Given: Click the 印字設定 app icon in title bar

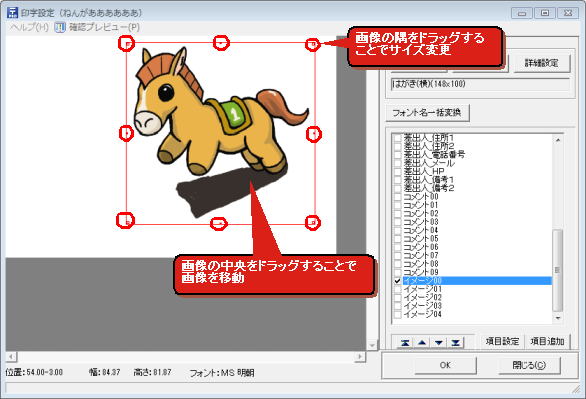Looking at the screenshot, I should click(x=12, y=12).
